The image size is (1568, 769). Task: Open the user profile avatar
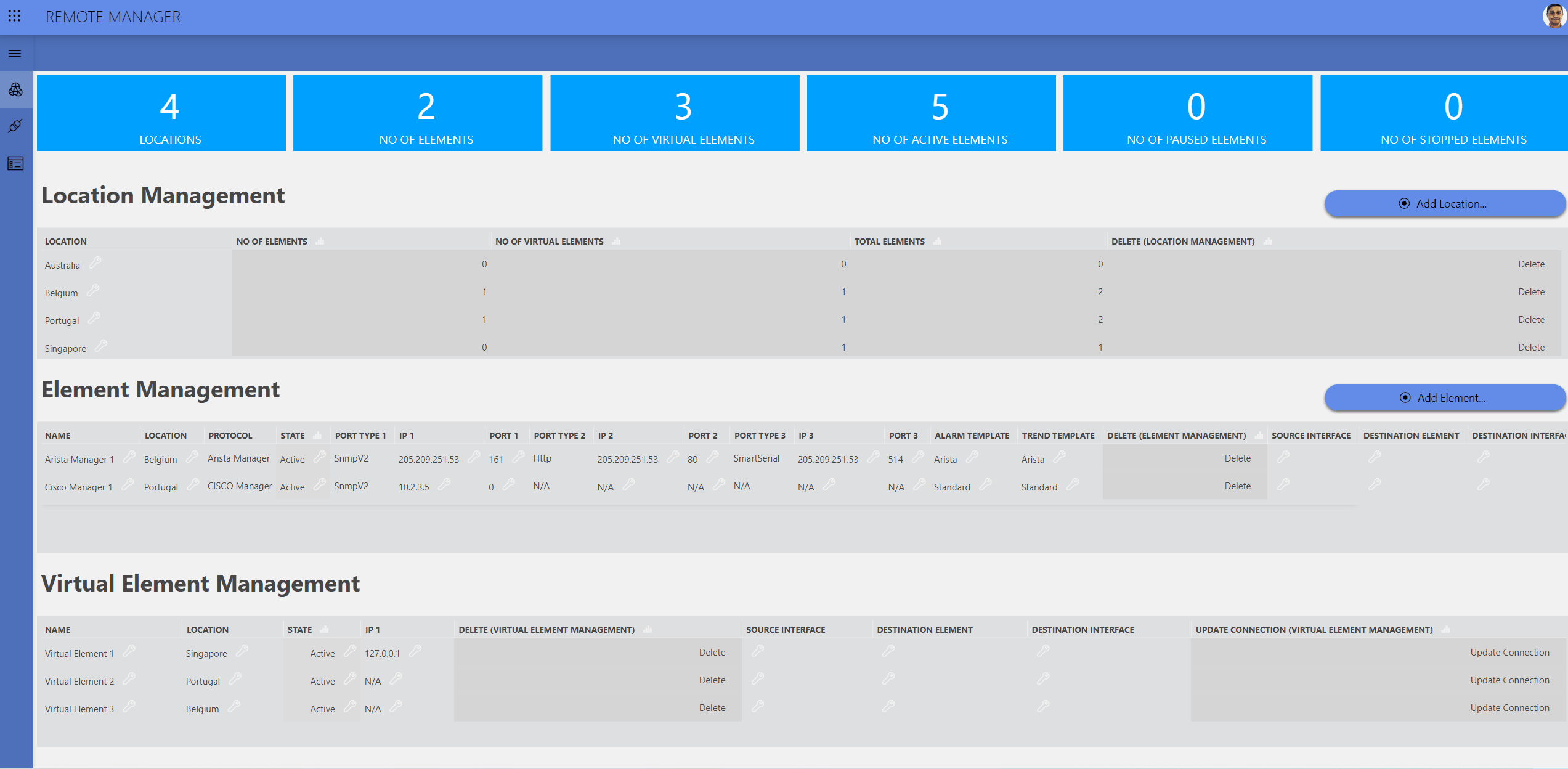(x=1553, y=16)
